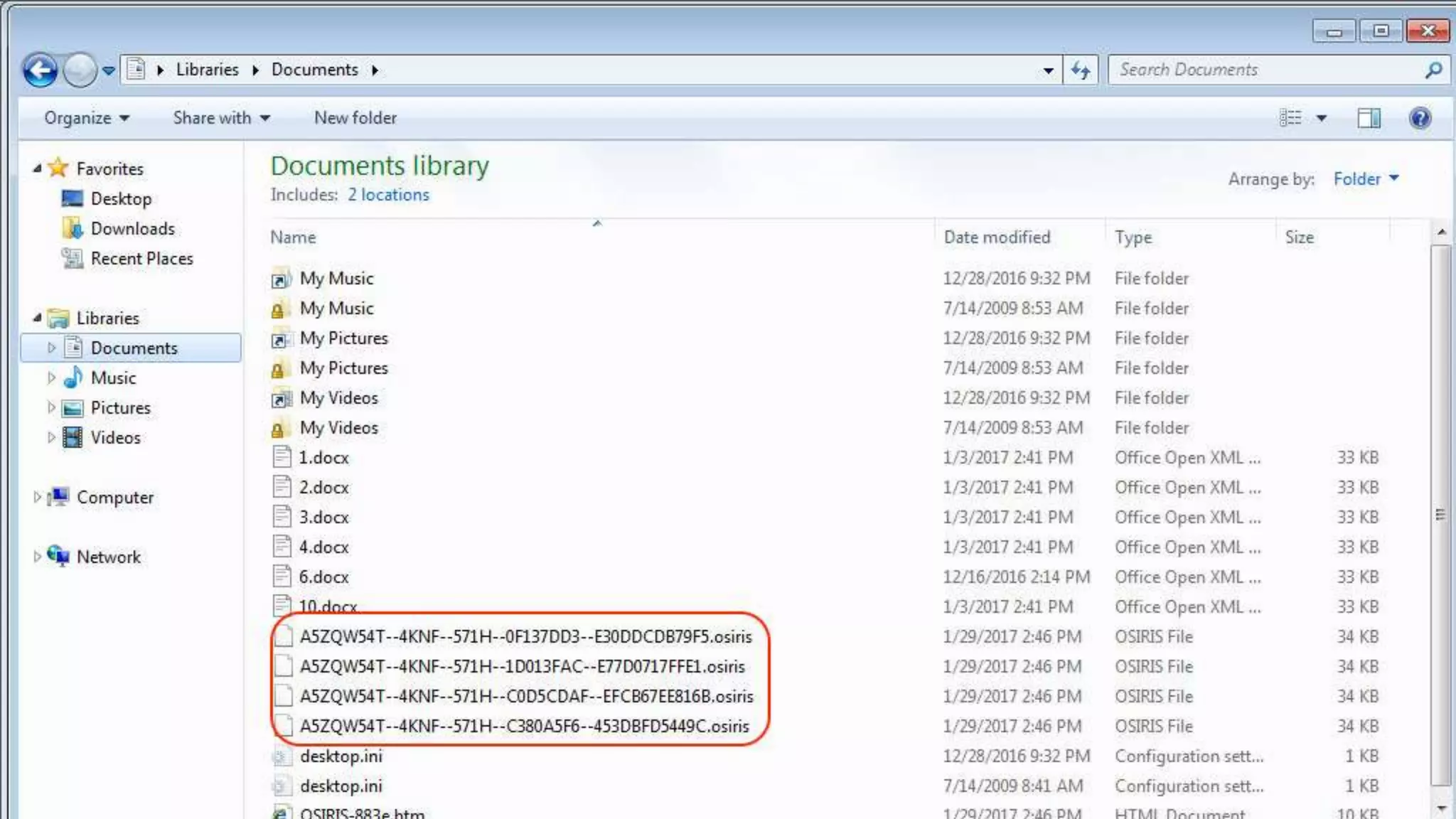This screenshot has width=1456, height=819.
Task: Click the refresh button beside address bar
Action: (x=1081, y=70)
